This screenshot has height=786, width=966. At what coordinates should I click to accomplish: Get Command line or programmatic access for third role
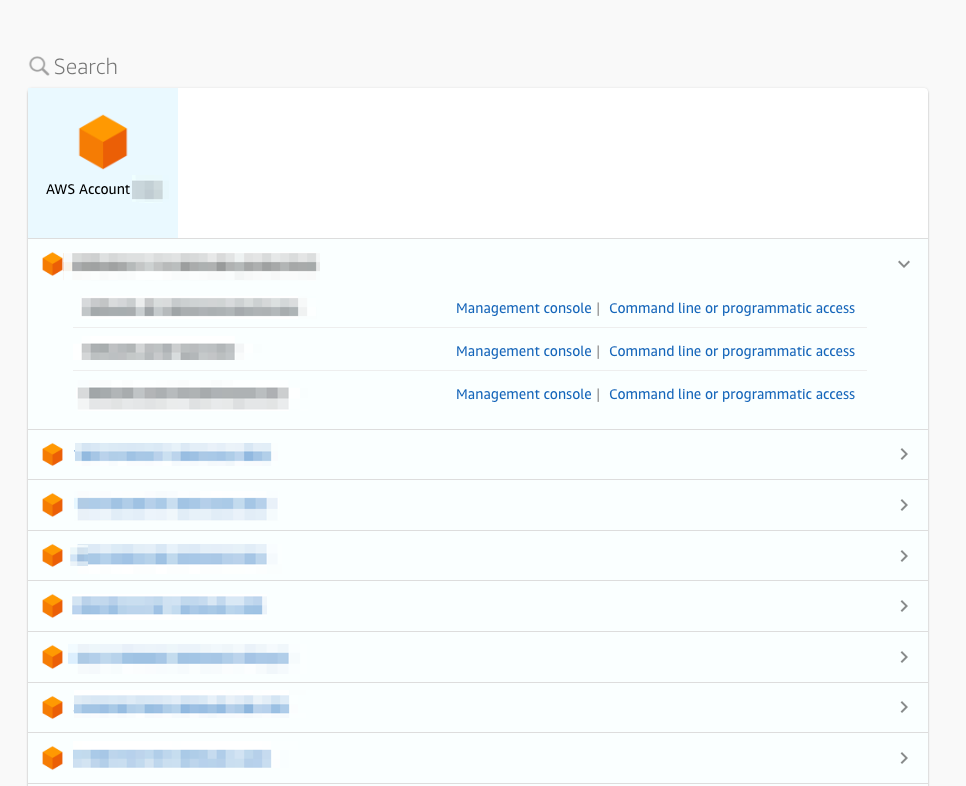click(732, 394)
